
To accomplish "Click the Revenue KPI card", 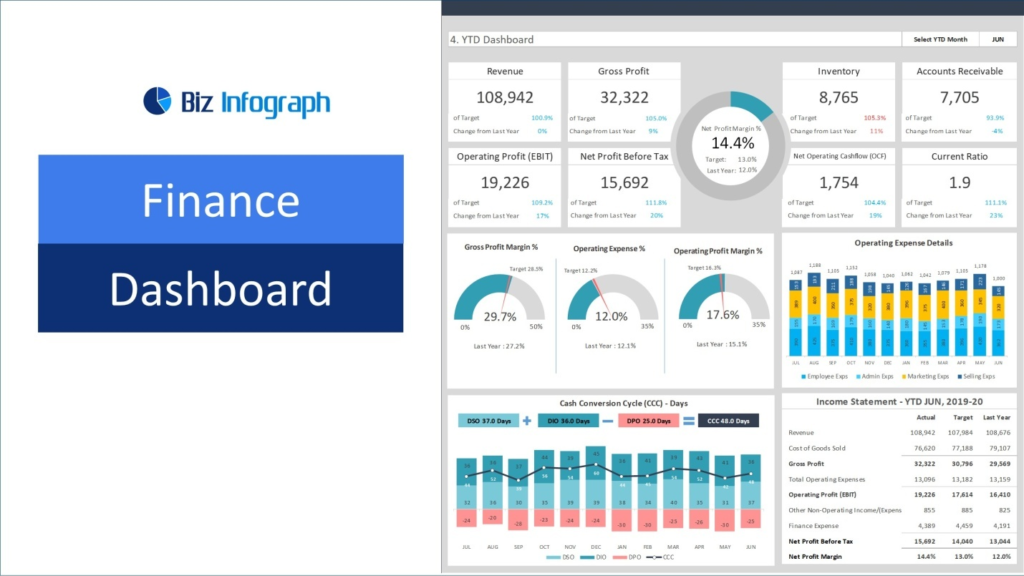I will click(x=505, y=97).
